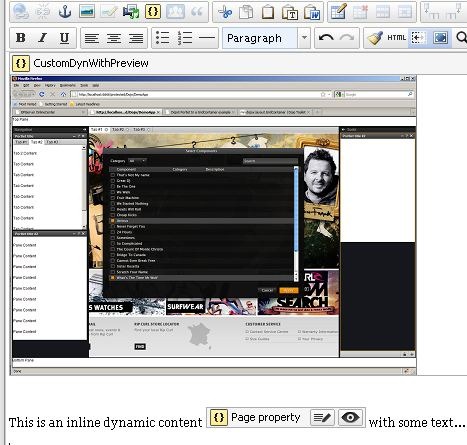Cut selection with the scissors icon
Image resolution: width=467 pixels, height=445 pixels.
(x=225, y=12)
